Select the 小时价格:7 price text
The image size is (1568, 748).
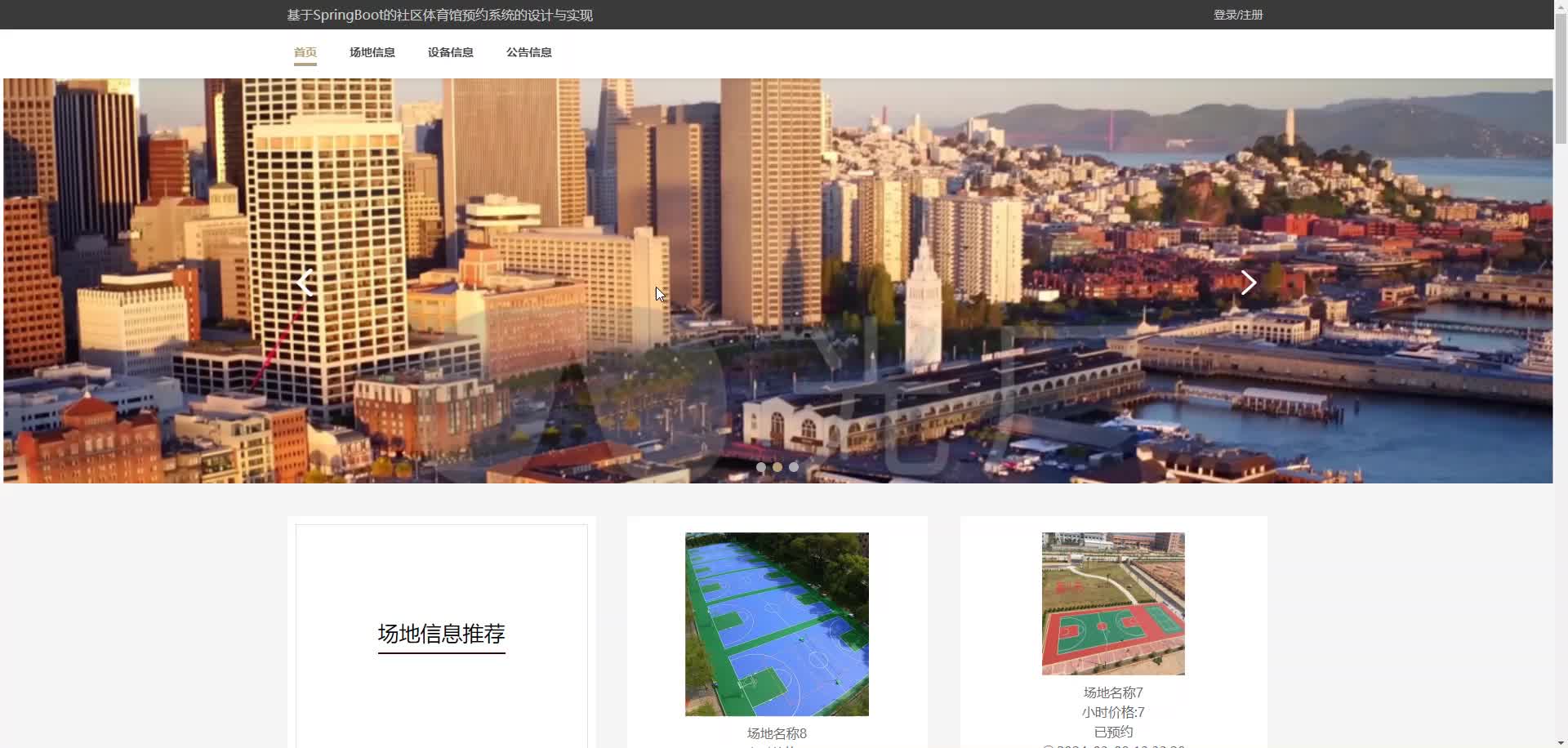click(x=1113, y=712)
